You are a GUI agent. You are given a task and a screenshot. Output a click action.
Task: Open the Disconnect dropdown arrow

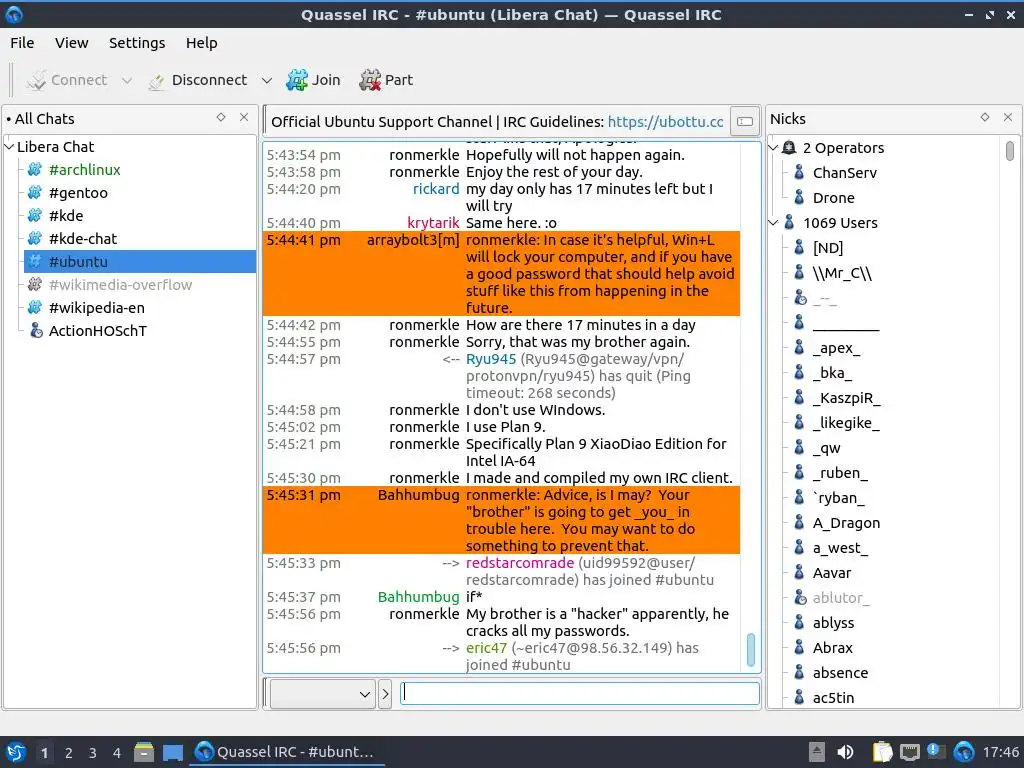pos(266,80)
